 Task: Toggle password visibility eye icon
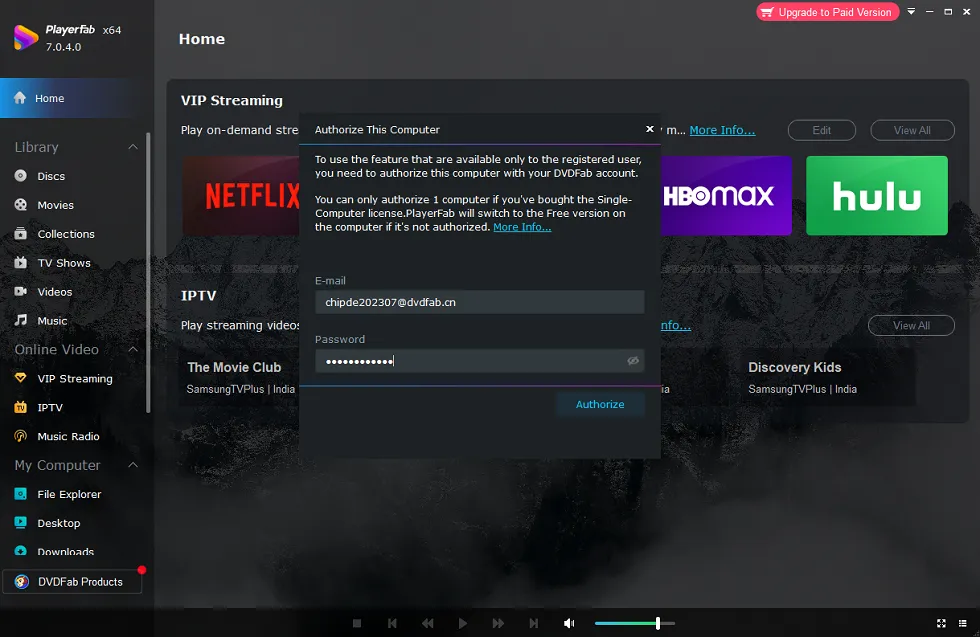[x=633, y=361]
